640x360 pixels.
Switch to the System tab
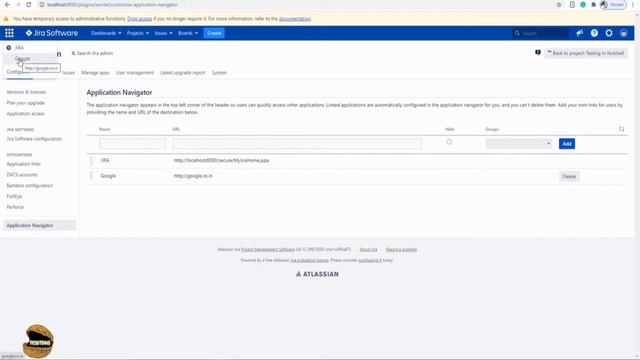click(219, 73)
